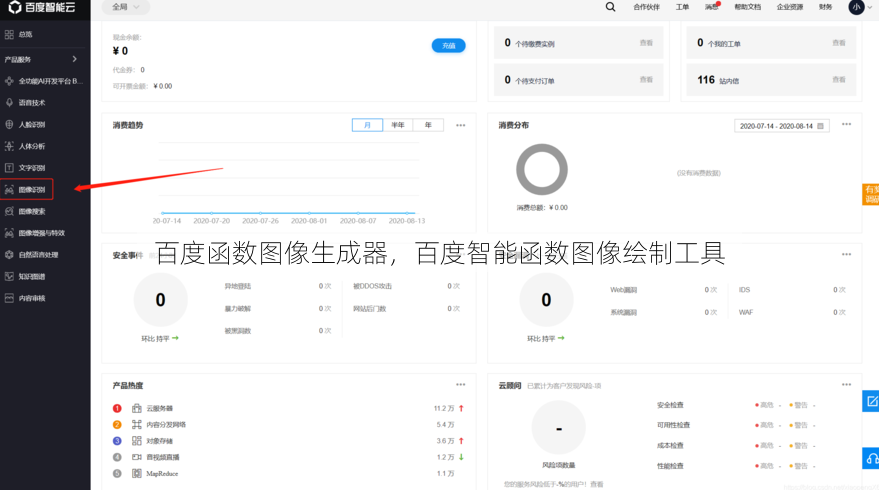The height and width of the screenshot is (490, 879).
Task: Click 可用性检查 row in 云顾问
Action: pyautogui.click(x=737, y=425)
